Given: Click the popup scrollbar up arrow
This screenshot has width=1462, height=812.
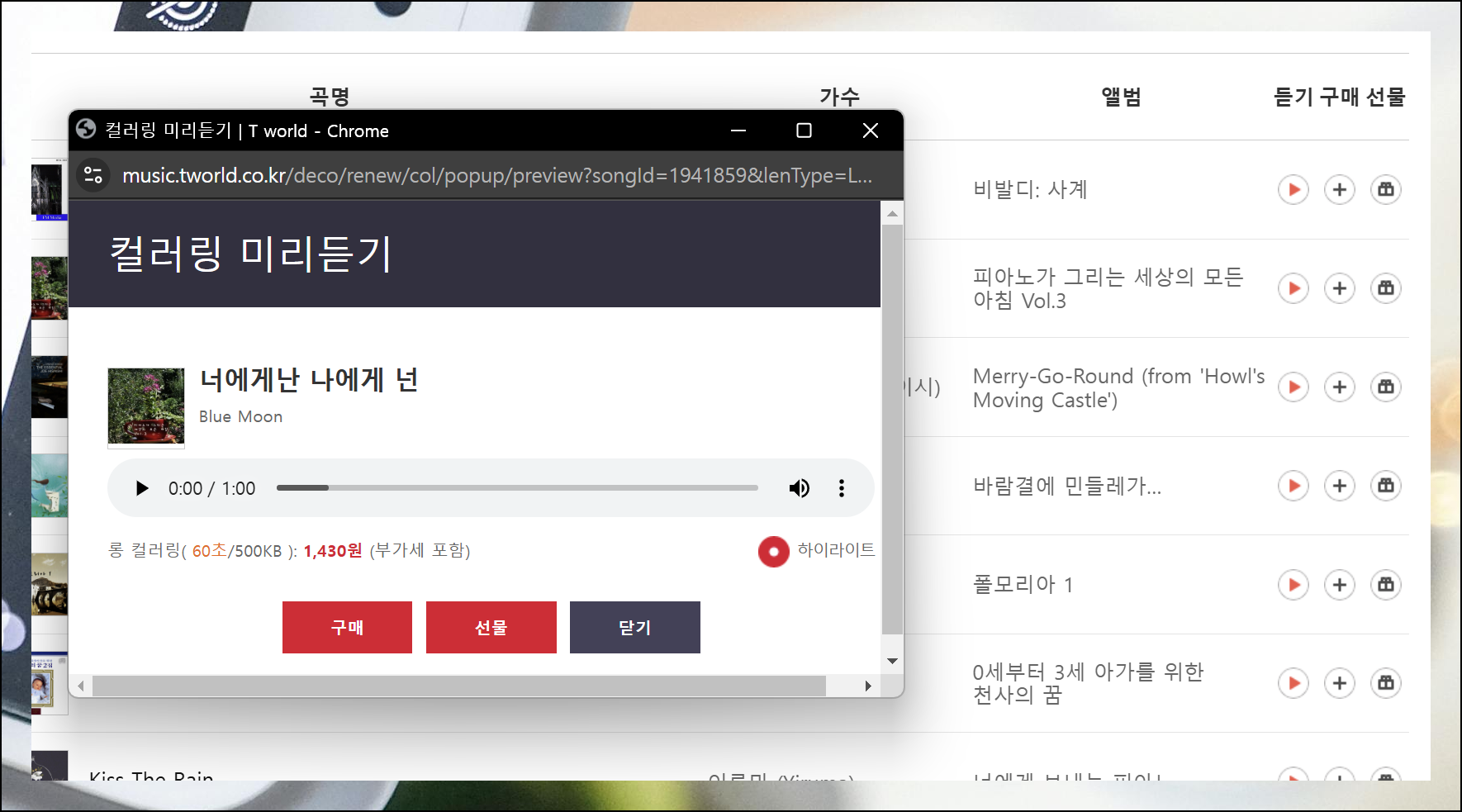Looking at the screenshot, I should click(x=892, y=213).
